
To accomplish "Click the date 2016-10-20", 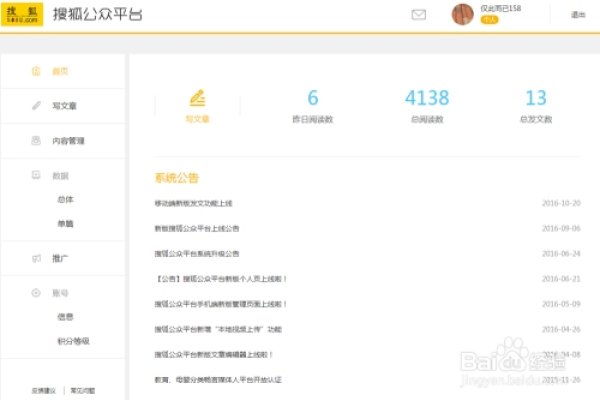I will pyautogui.click(x=561, y=203).
